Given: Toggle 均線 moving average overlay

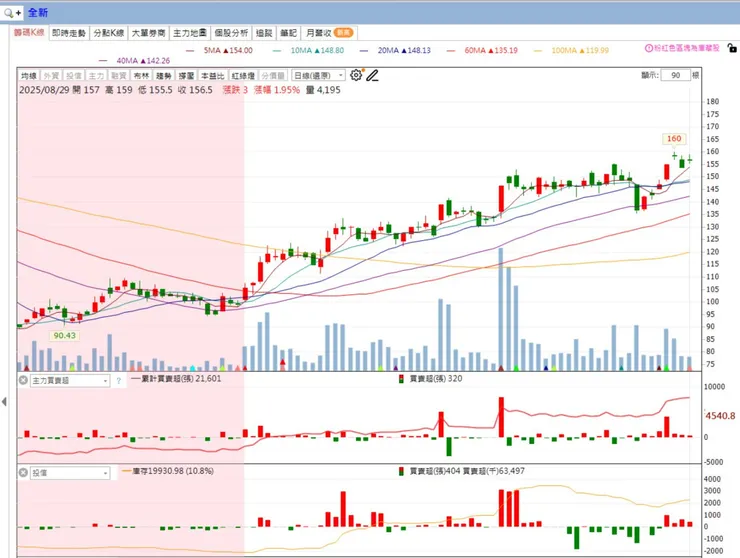Looking at the screenshot, I should [28, 76].
